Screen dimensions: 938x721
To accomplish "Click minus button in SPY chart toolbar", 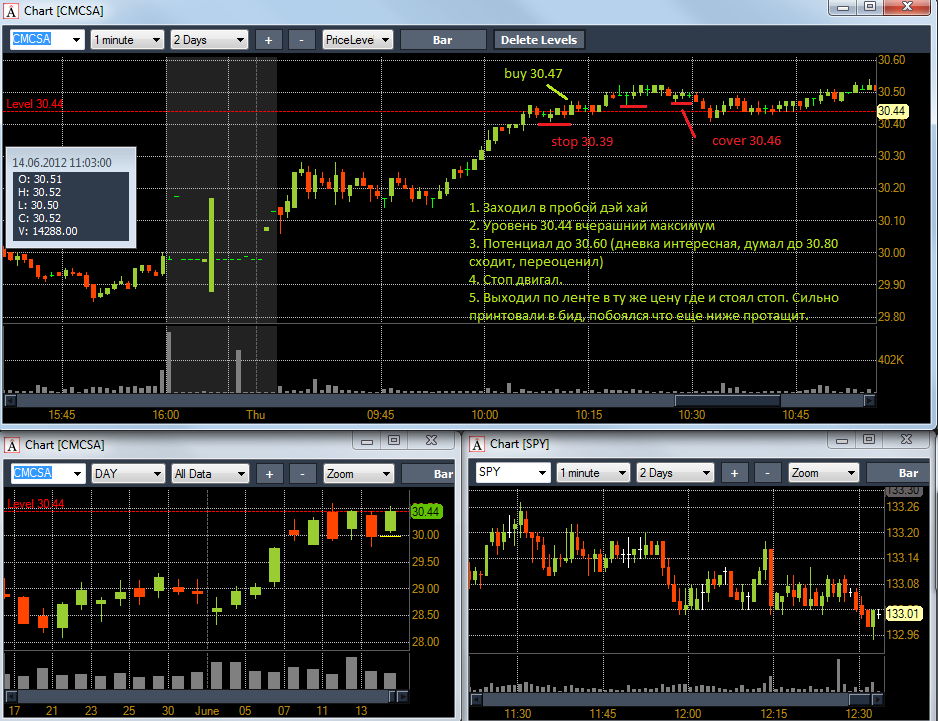I will pos(768,473).
